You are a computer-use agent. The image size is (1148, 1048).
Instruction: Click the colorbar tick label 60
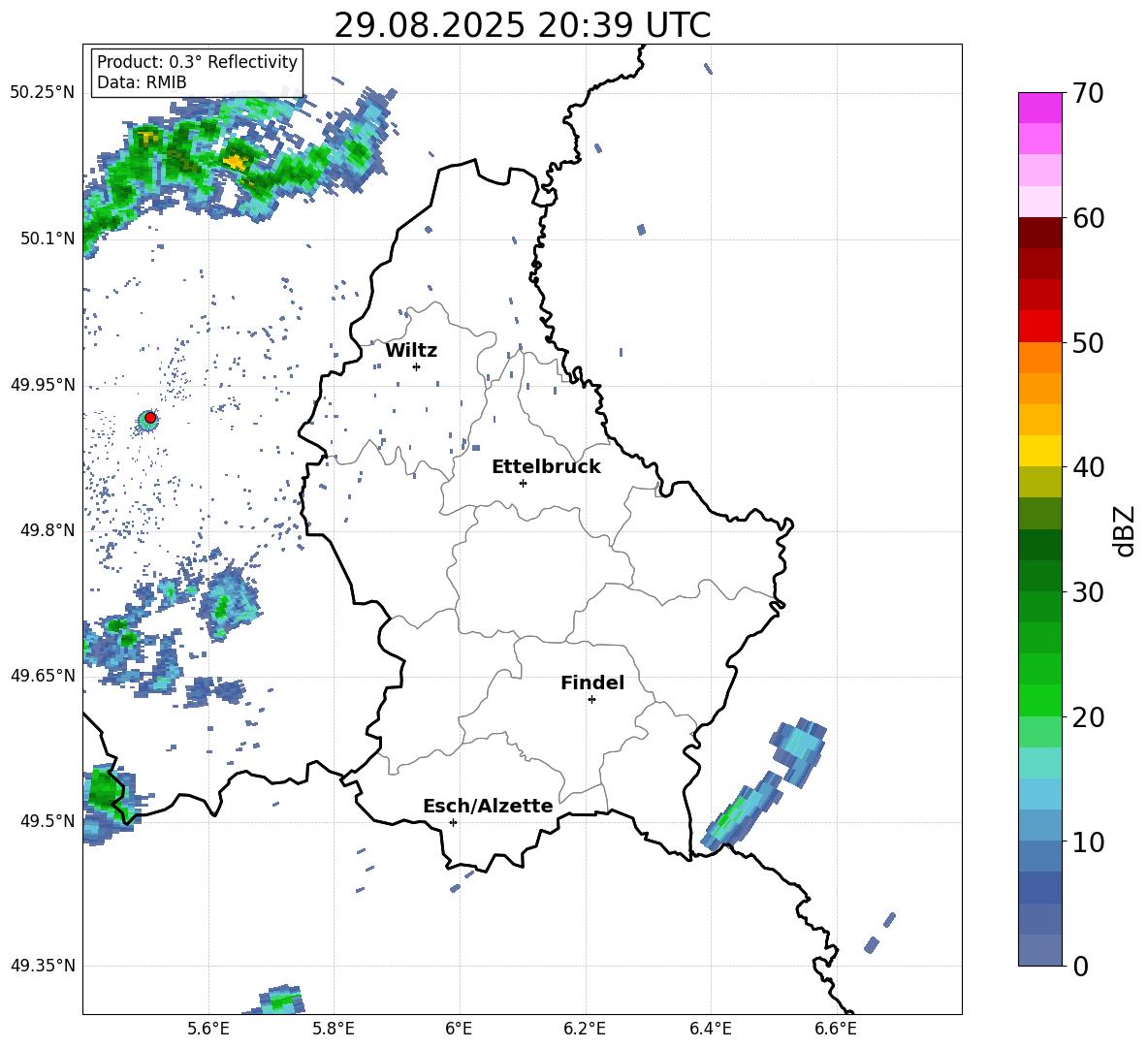tap(1088, 218)
